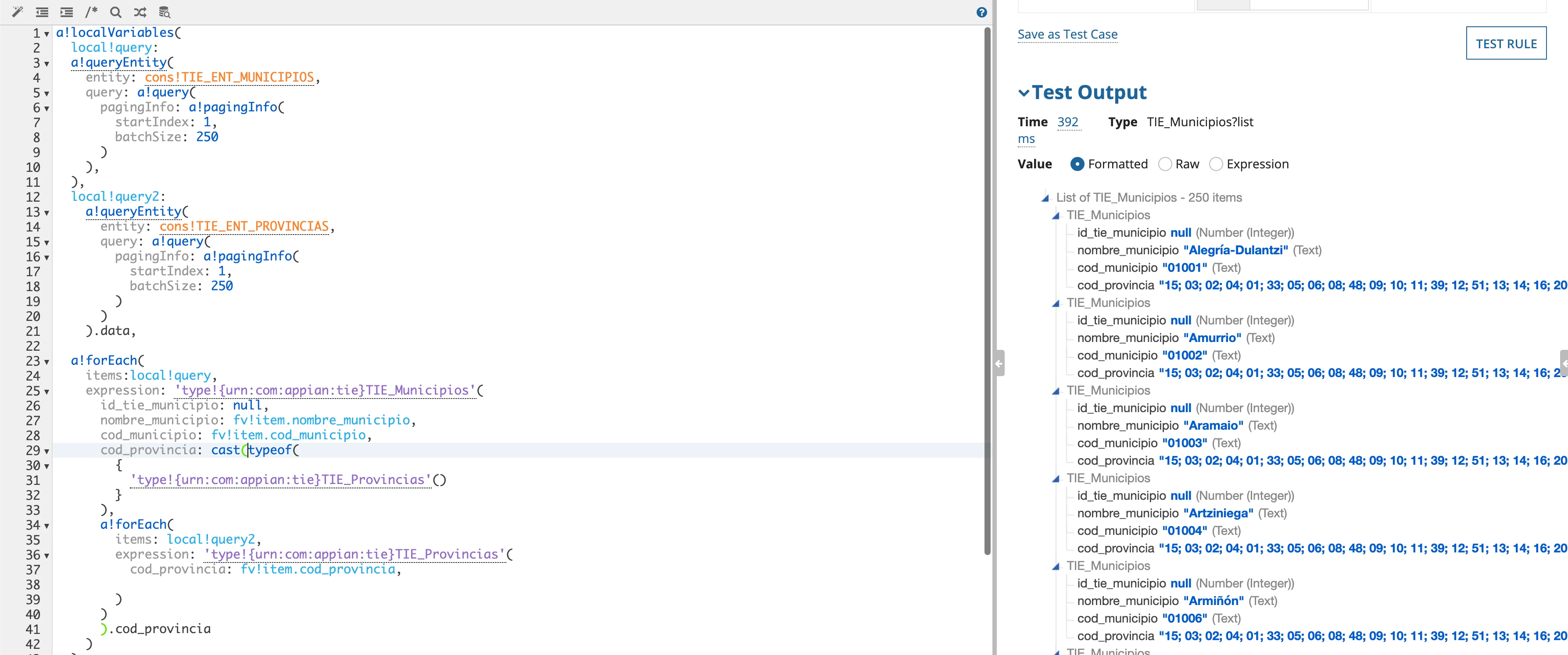This screenshot has height=655, width=1568.
Task: Fold code at line 1 a!localVariables
Action: pyautogui.click(x=47, y=34)
